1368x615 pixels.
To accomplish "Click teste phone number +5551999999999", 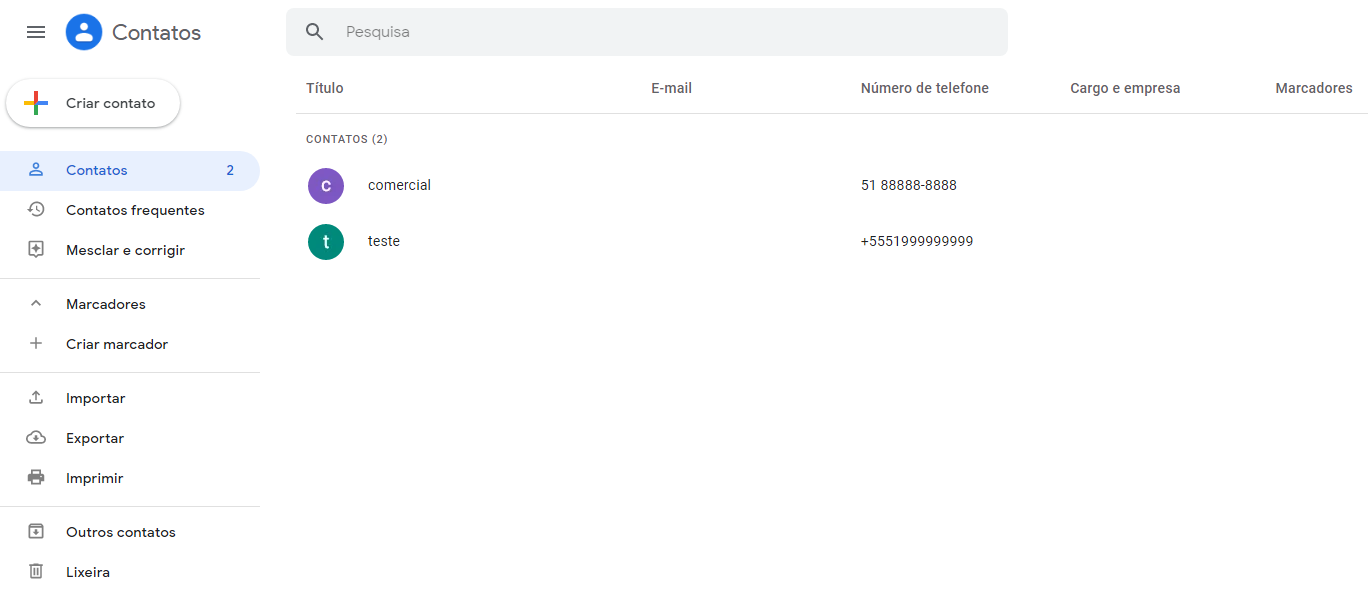I will (916, 242).
